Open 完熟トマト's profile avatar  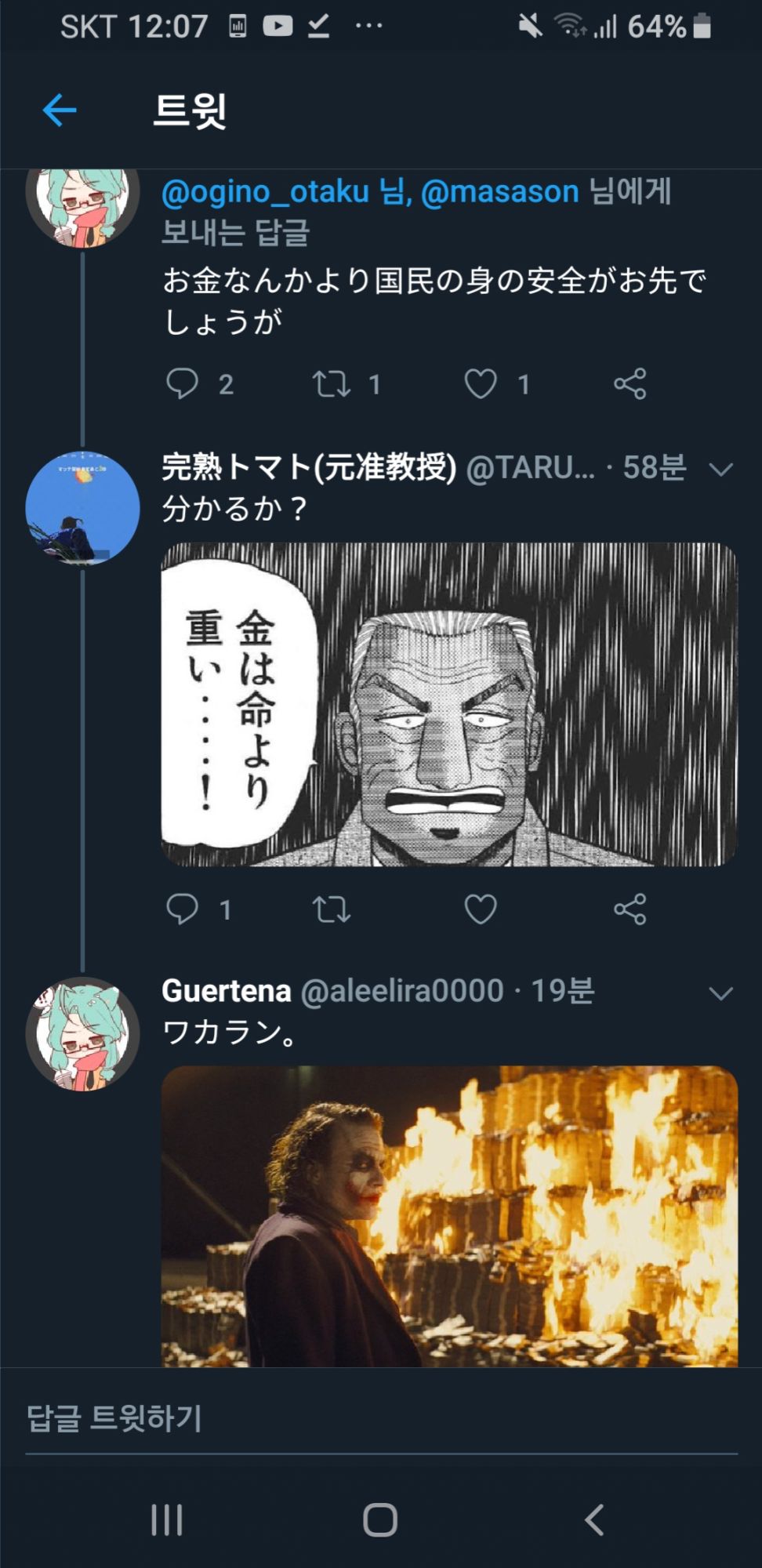[x=82, y=508]
